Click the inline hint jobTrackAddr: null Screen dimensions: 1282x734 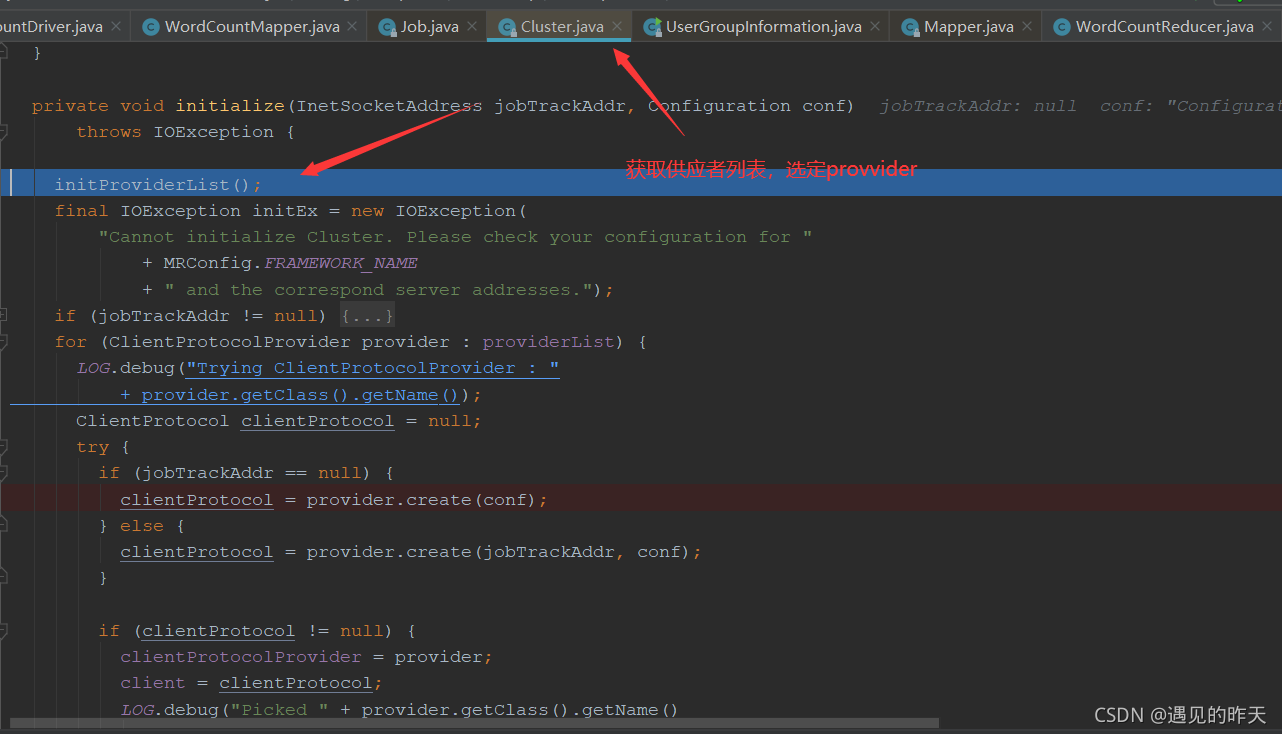(979, 106)
